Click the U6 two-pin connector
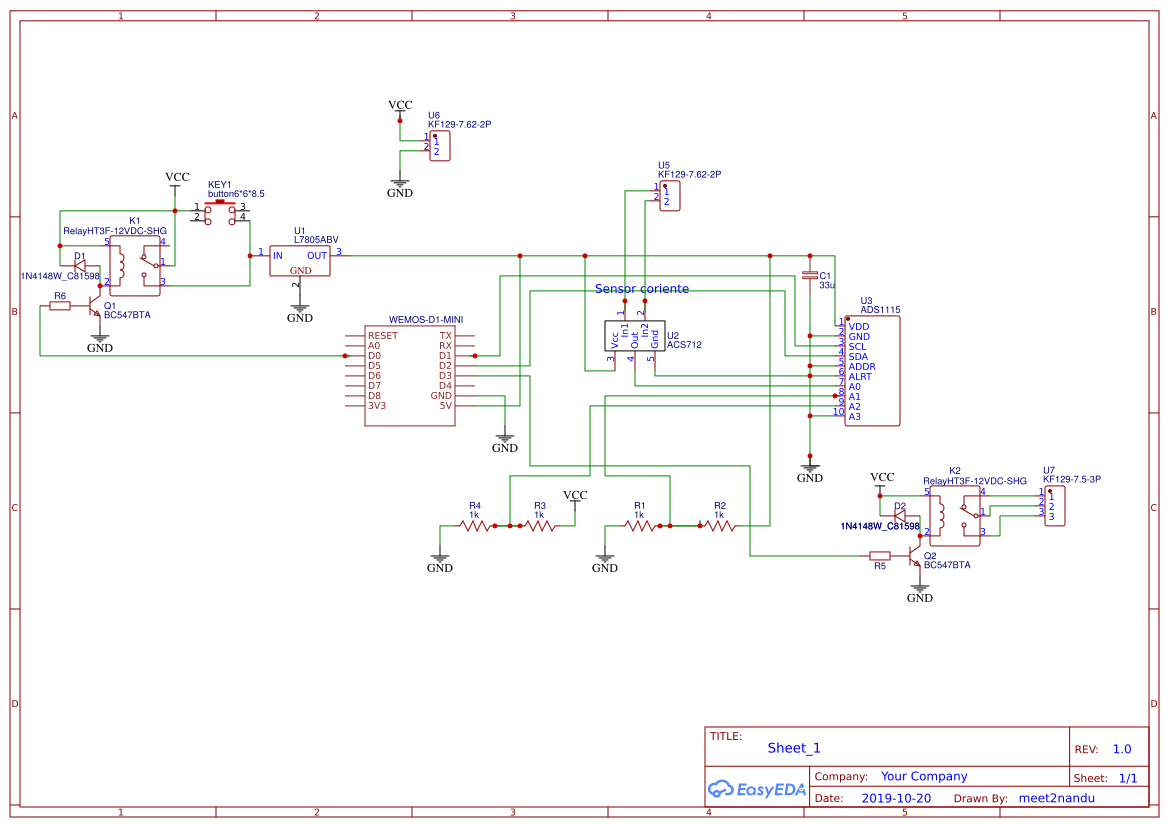 tap(440, 146)
